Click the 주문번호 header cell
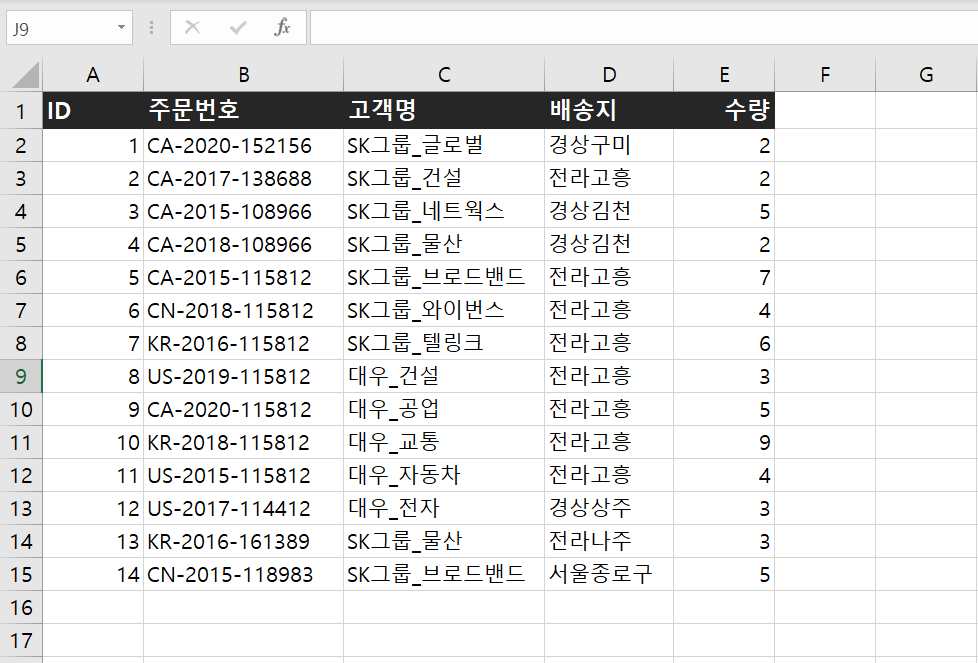Image resolution: width=978 pixels, height=663 pixels. coord(244,110)
